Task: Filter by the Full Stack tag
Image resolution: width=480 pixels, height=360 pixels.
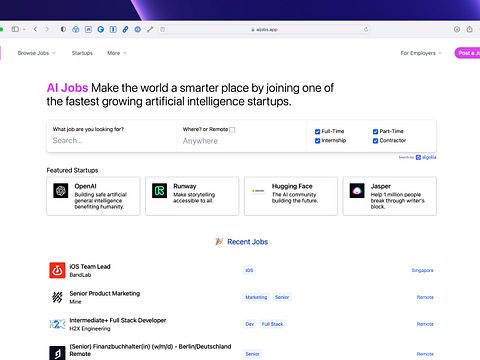Action: click(x=272, y=324)
